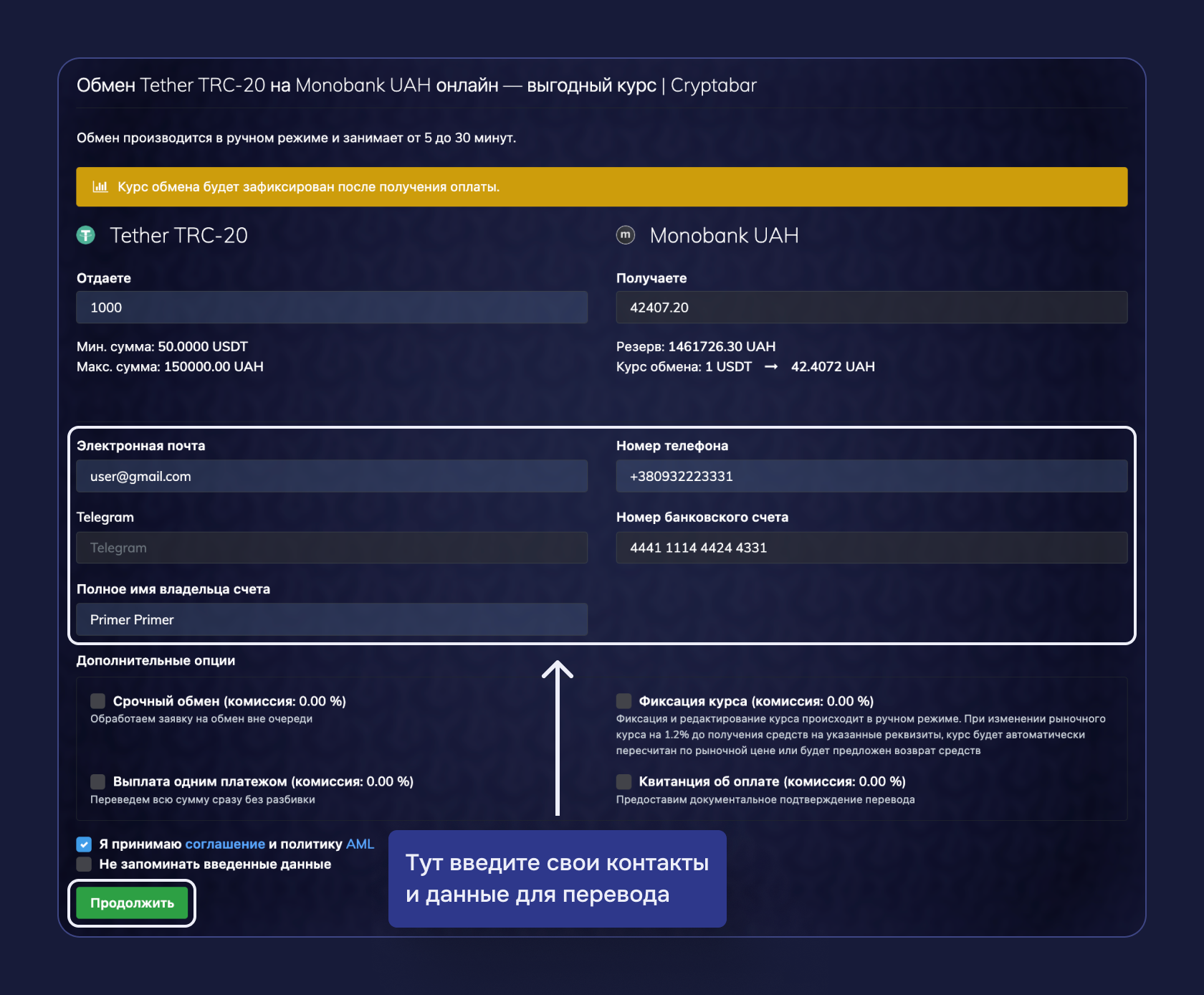
Task: Click the bank account number field
Action: (x=871, y=548)
